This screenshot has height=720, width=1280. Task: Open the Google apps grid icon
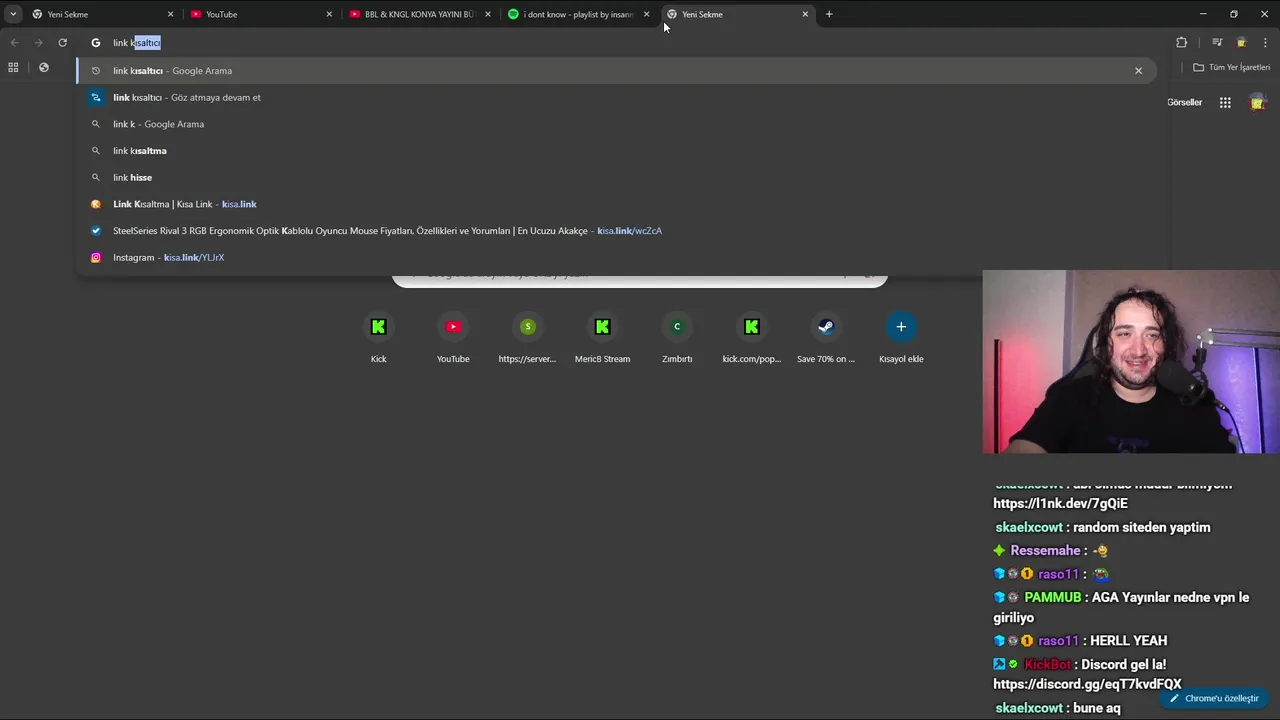1225,102
